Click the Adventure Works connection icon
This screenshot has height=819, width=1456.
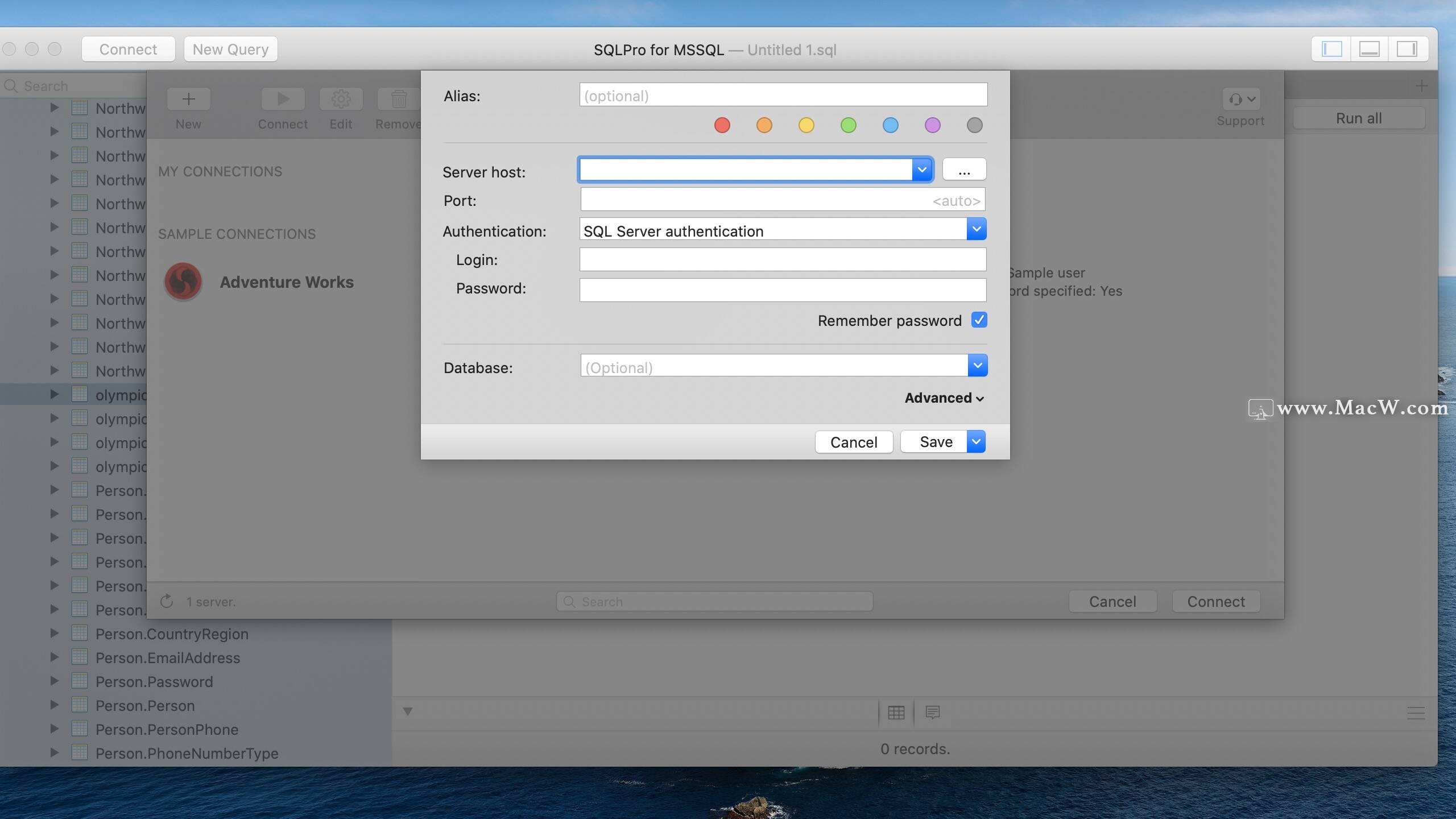183,282
